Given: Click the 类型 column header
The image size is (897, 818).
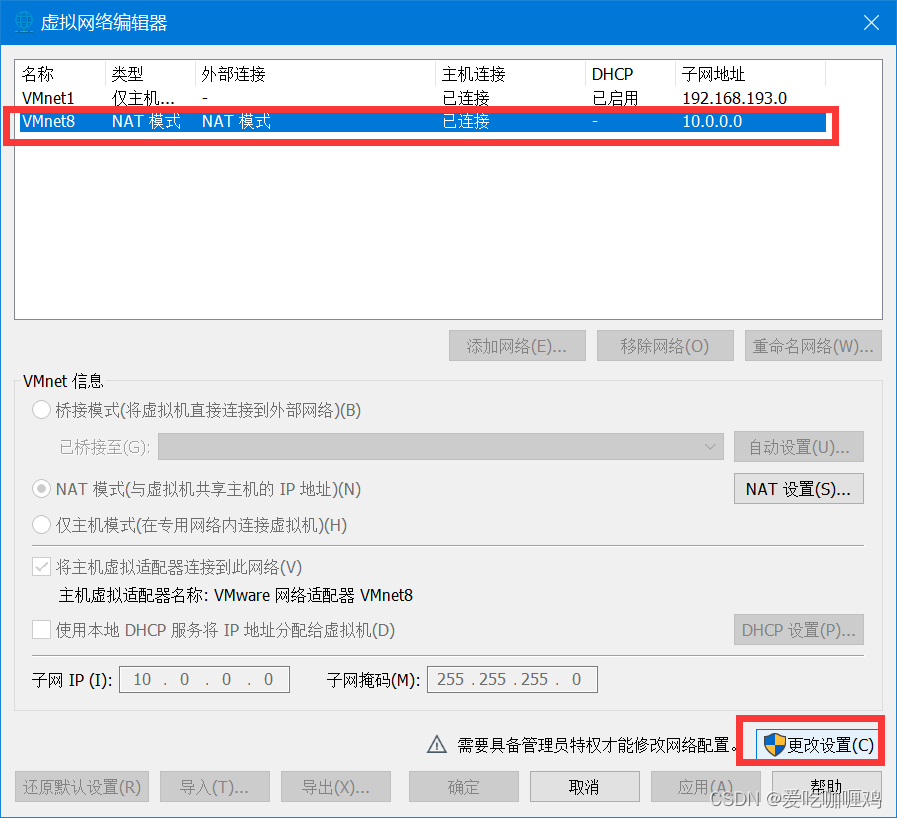Looking at the screenshot, I should 150,74.
